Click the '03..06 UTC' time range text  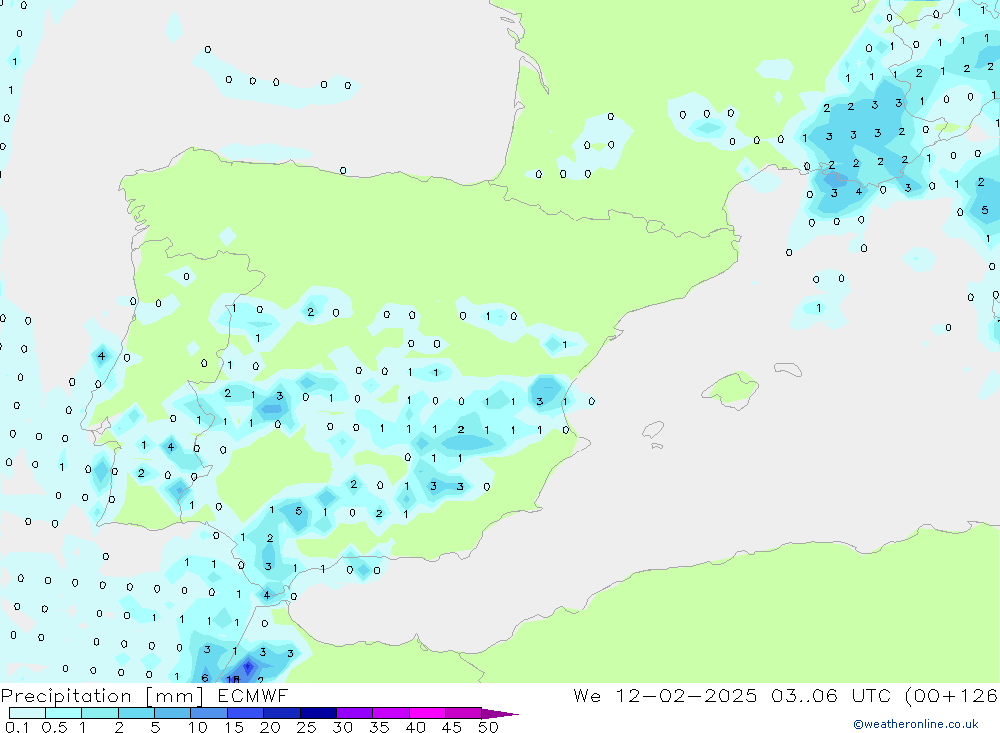(830, 696)
